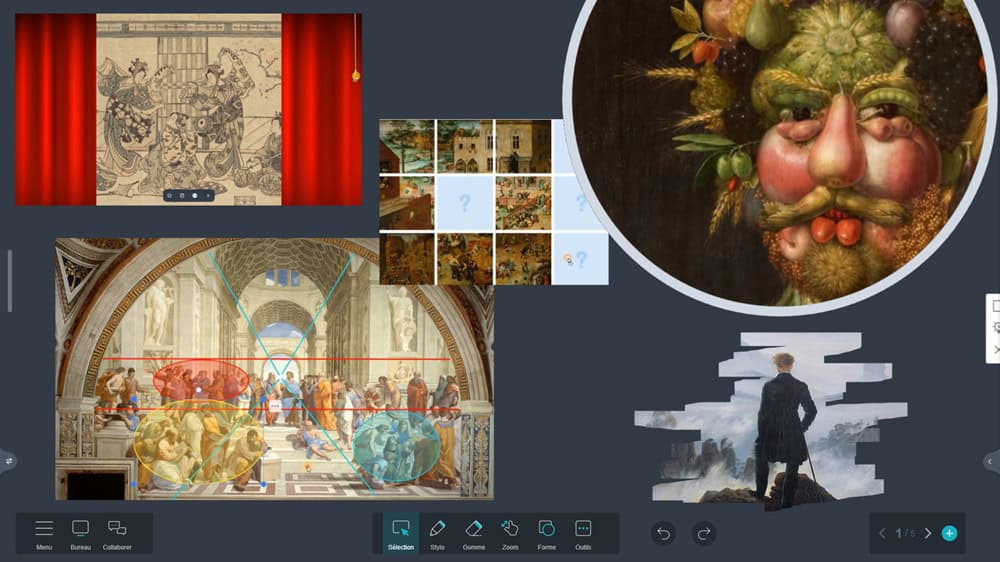Viewport: 1000px width, 562px height.
Task: Click the left edge swap arrows tab
Action: [x=8, y=461]
